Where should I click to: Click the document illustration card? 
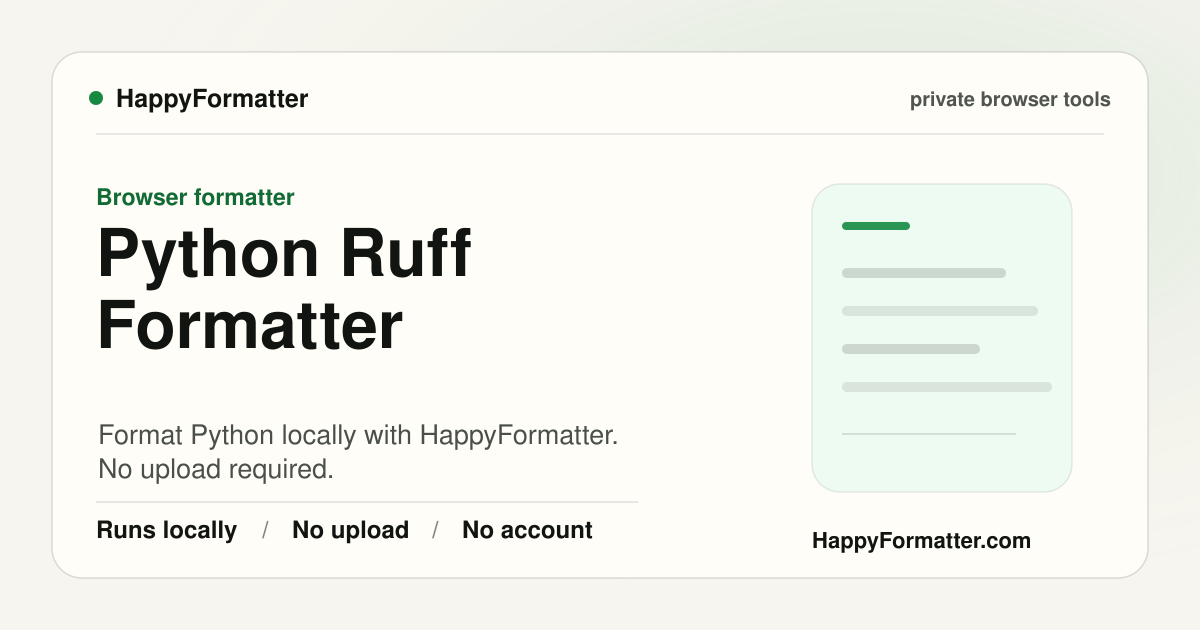click(942, 338)
